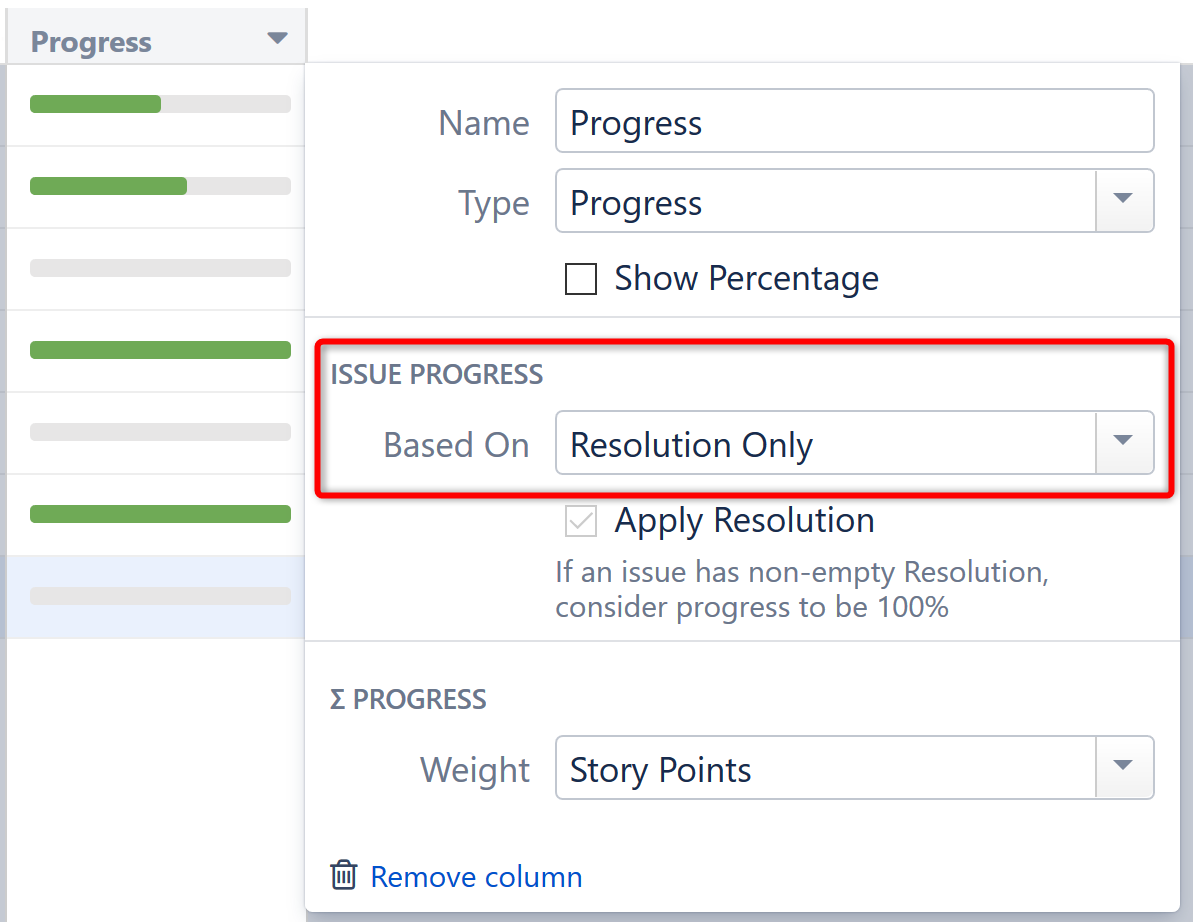Enable the Show Percentage checkbox

coord(581,279)
